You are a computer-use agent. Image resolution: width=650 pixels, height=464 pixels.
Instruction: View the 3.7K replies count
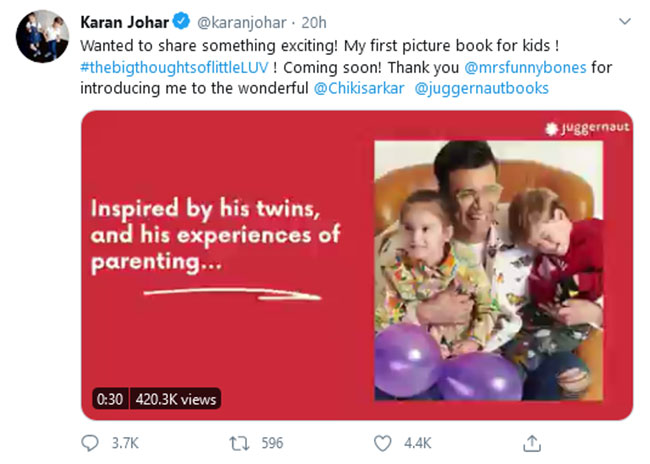(x=126, y=443)
